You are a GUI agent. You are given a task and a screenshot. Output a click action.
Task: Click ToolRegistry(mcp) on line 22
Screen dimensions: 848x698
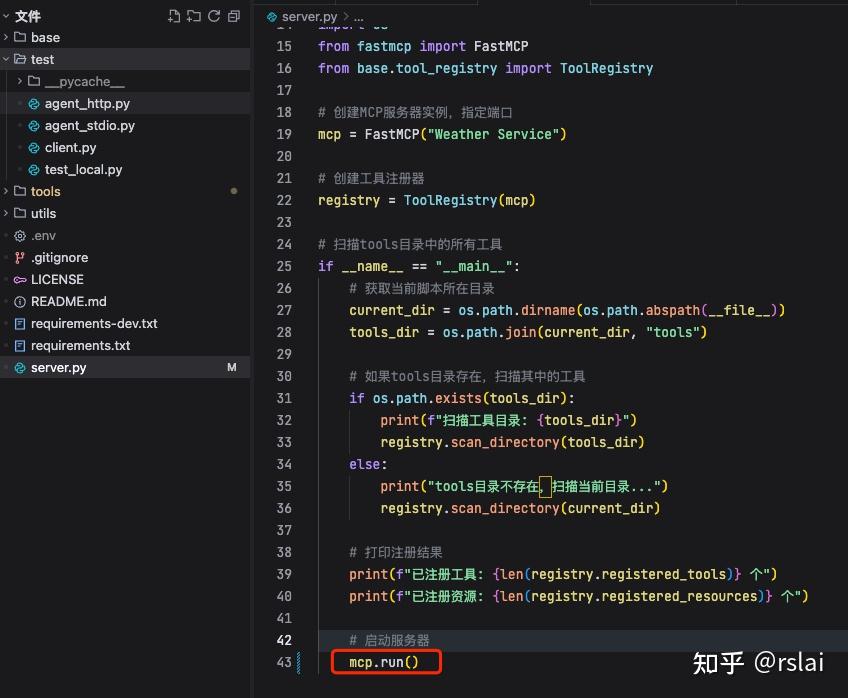coord(469,200)
